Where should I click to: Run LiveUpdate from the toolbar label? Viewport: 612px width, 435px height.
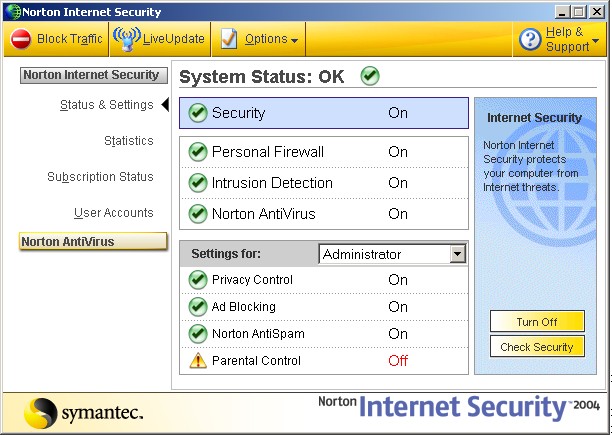pos(173,39)
